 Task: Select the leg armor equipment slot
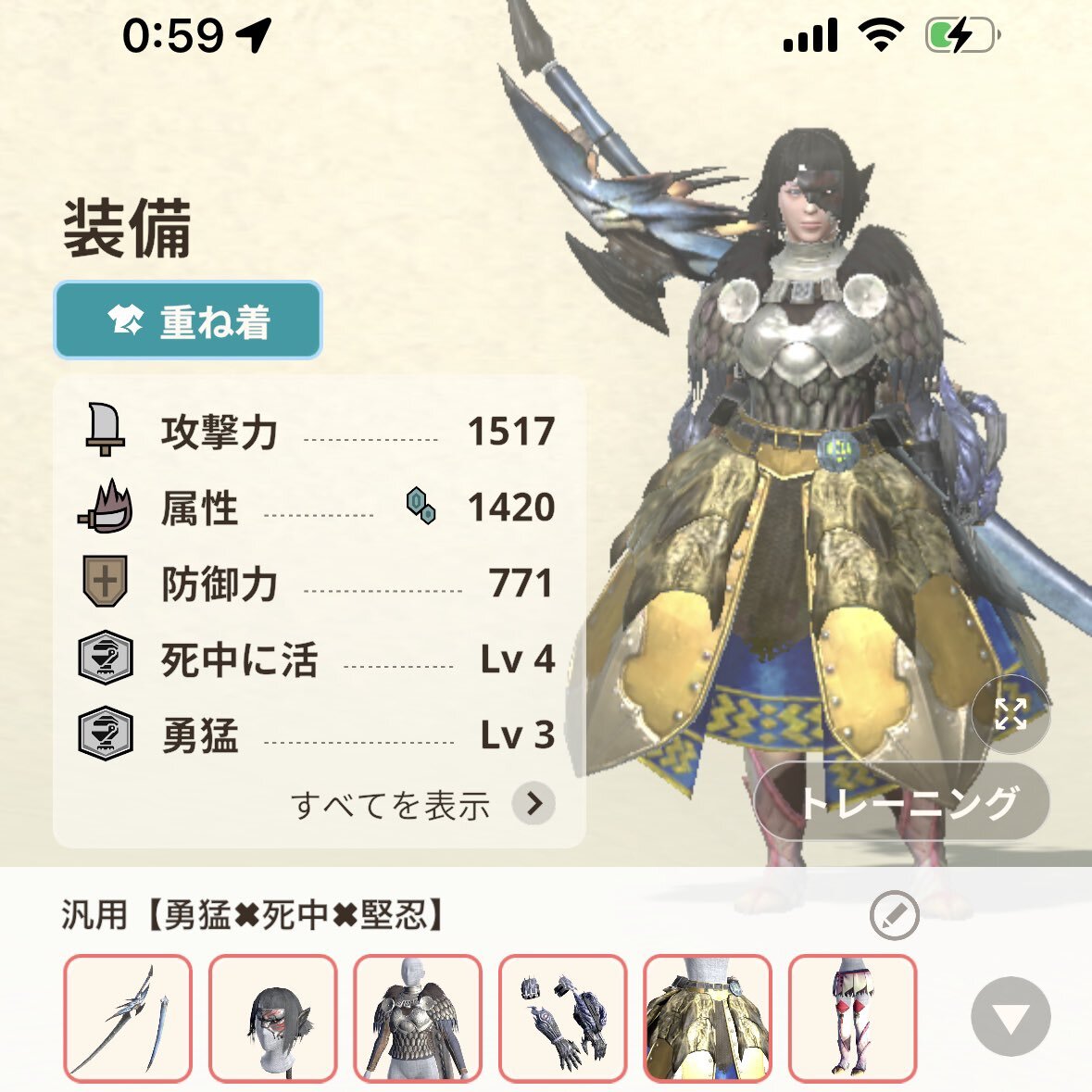pyautogui.click(x=852, y=1018)
